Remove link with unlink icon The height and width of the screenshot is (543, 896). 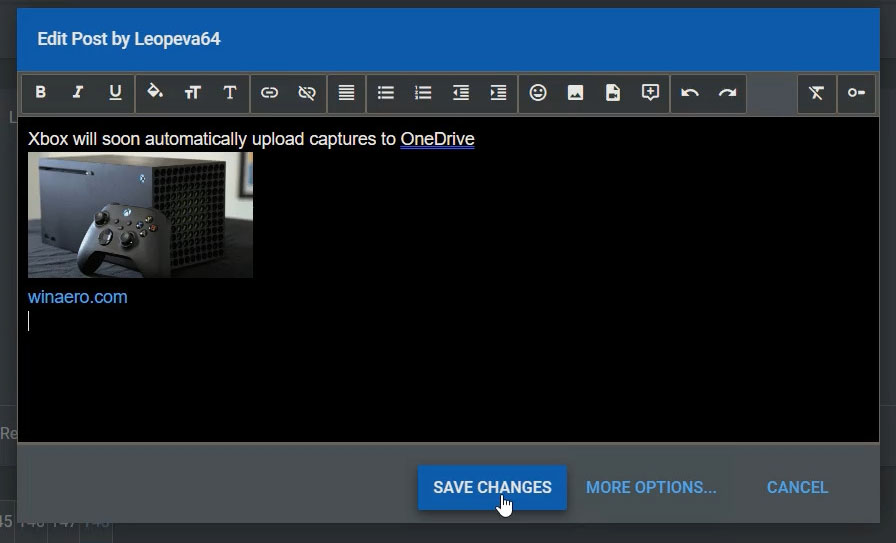(307, 93)
